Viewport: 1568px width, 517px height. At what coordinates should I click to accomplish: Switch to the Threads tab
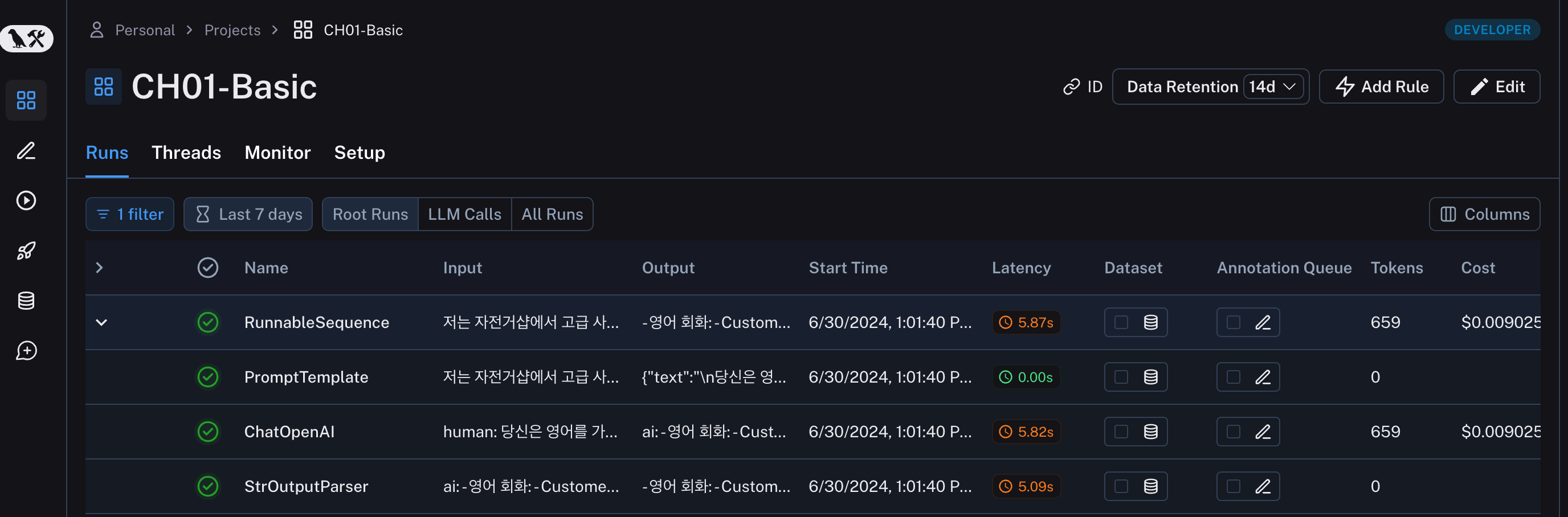pyautogui.click(x=186, y=153)
